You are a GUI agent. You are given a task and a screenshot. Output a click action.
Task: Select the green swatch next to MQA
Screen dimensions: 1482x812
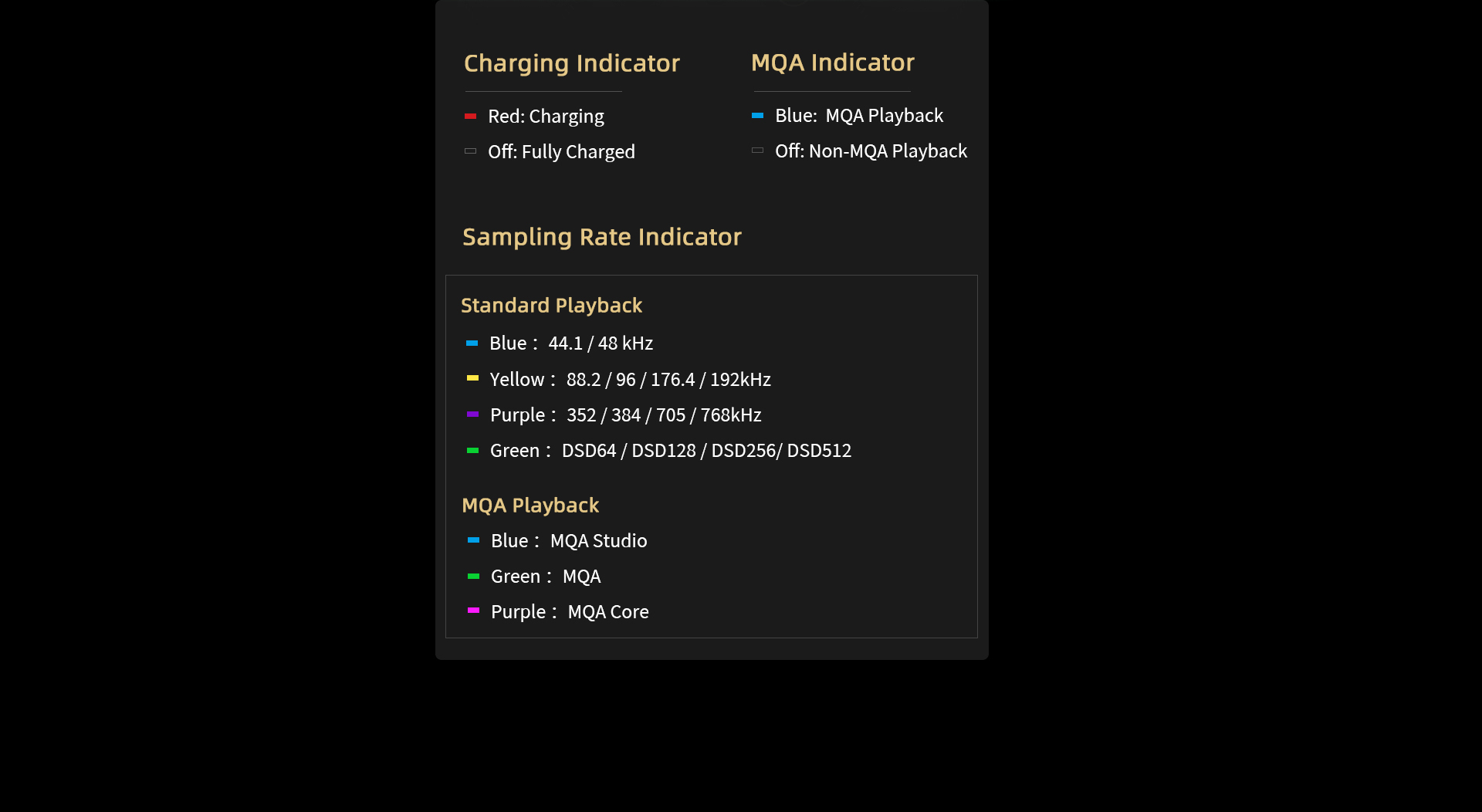tap(473, 576)
